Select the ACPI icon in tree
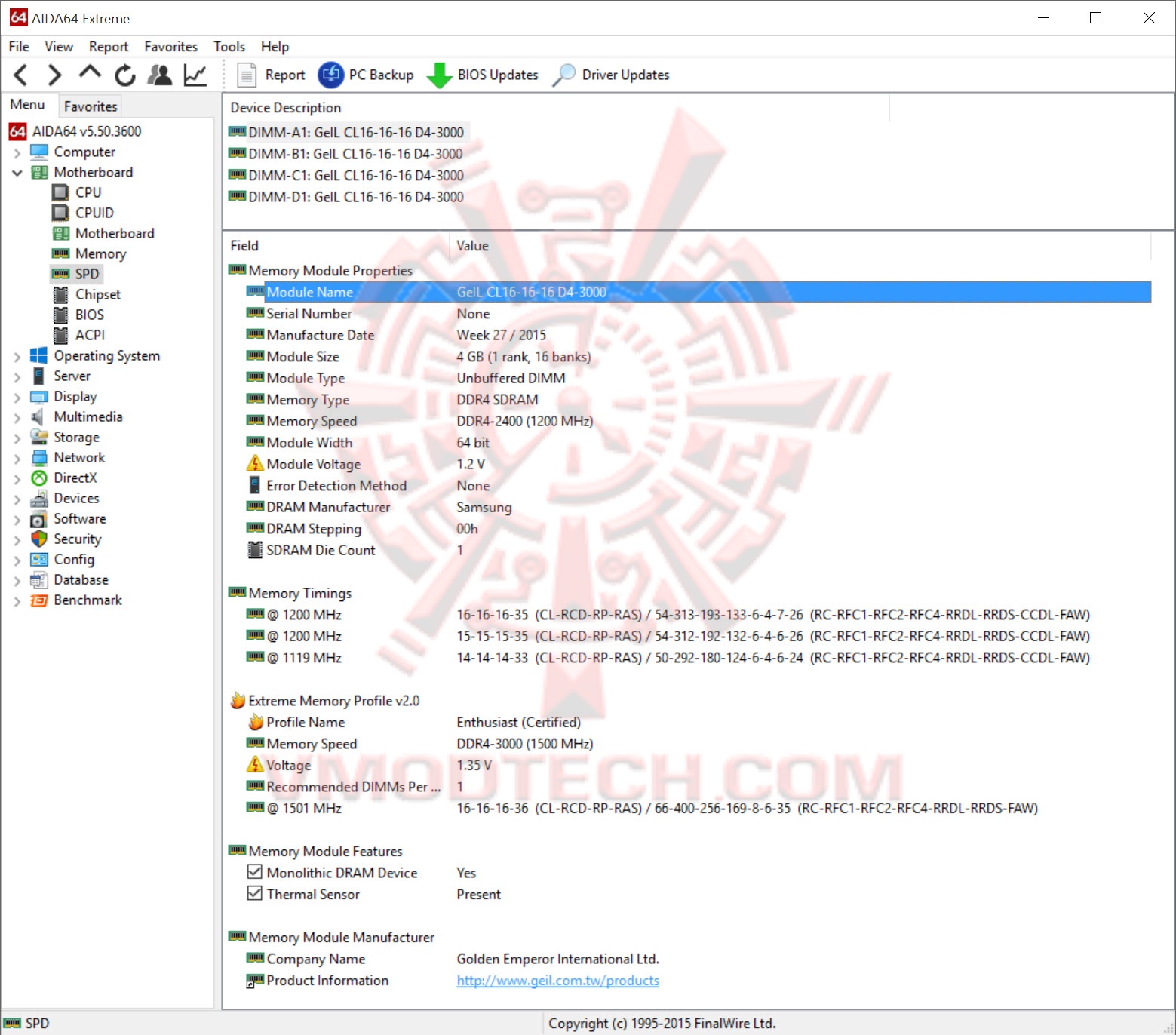 pyautogui.click(x=60, y=335)
